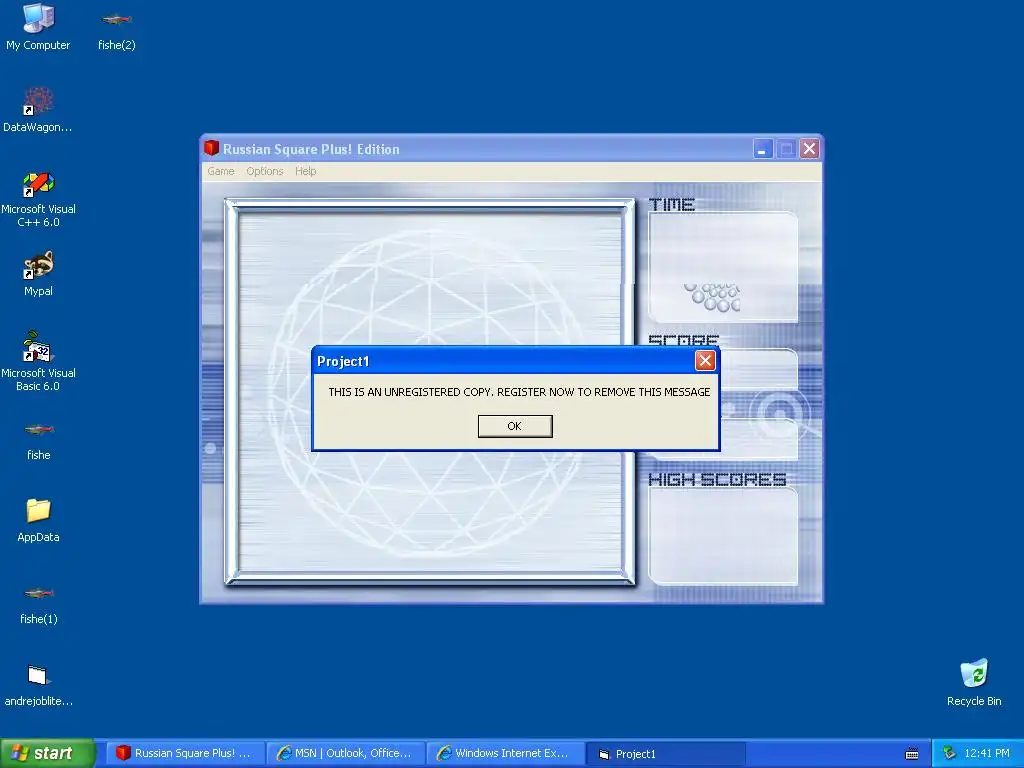Close the Project1 message dialog
This screenshot has width=1024, height=768.
click(705, 360)
